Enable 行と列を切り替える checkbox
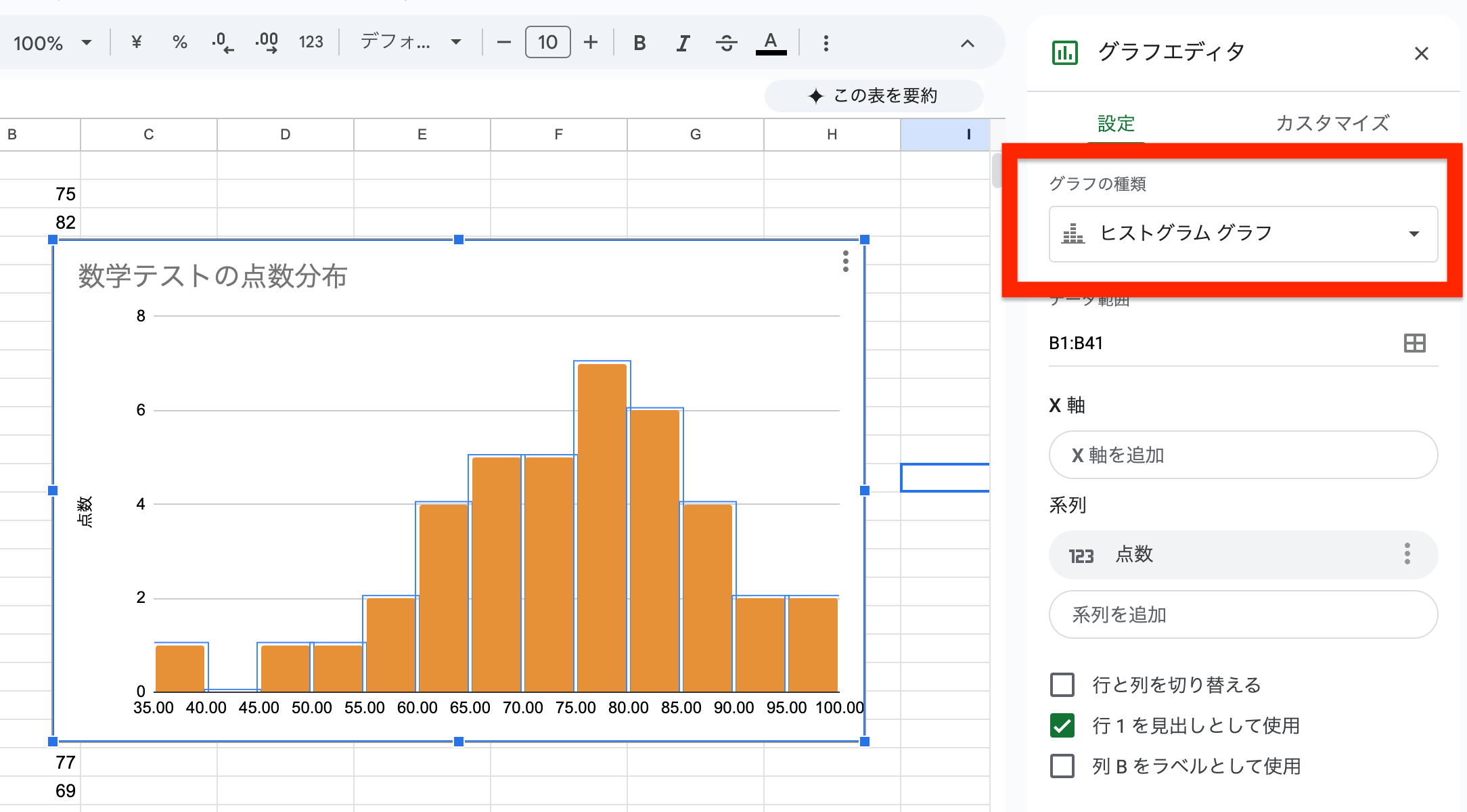The height and width of the screenshot is (812, 1467). [1062, 685]
